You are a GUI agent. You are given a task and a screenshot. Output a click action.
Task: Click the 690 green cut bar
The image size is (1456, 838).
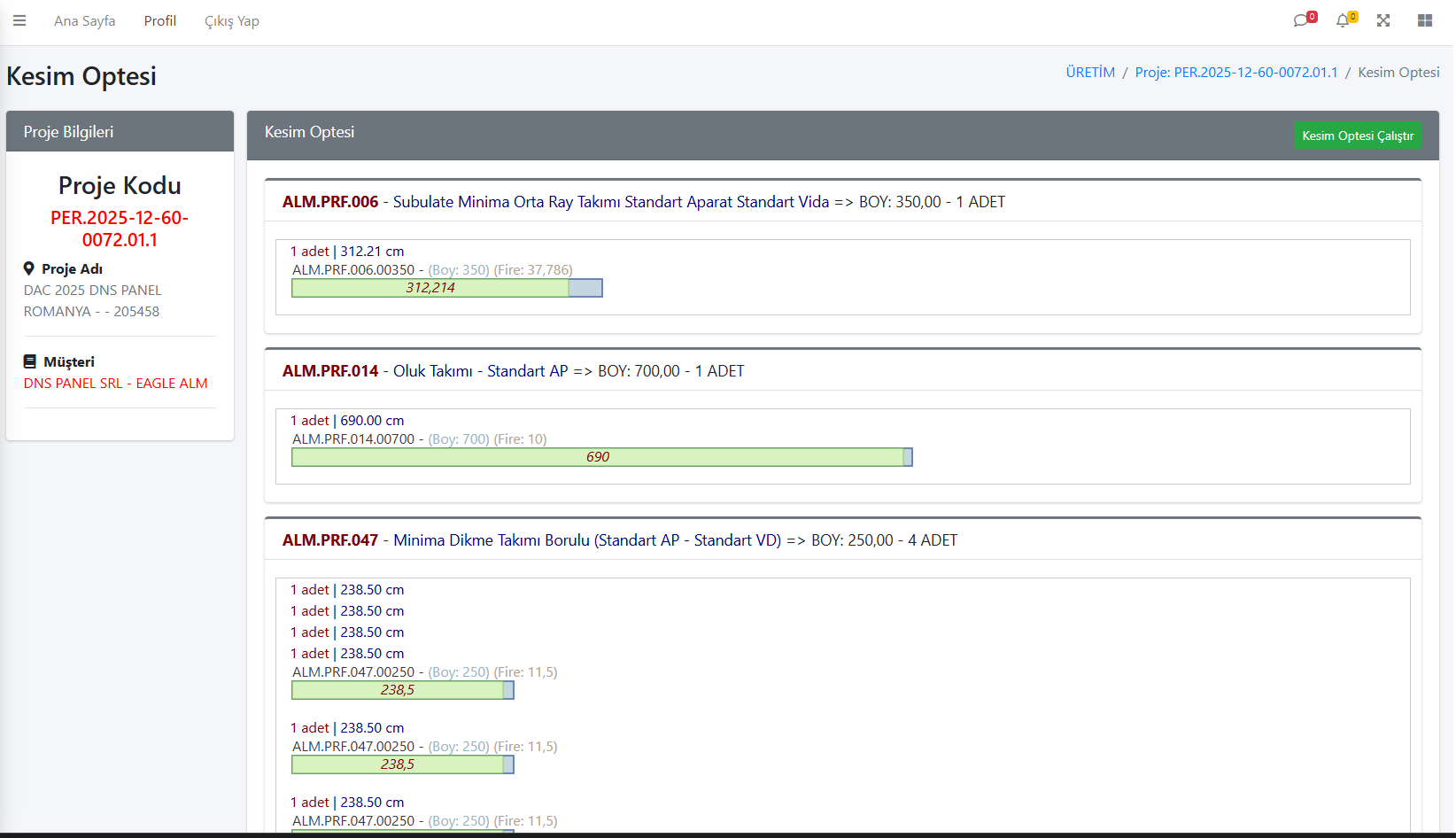(x=598, y=457)
